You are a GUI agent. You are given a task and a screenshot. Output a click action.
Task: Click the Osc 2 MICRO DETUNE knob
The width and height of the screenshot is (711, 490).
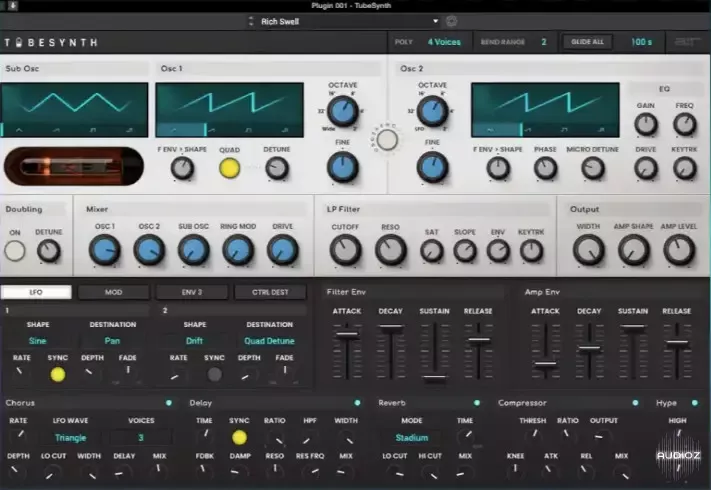tap(593, 168)
